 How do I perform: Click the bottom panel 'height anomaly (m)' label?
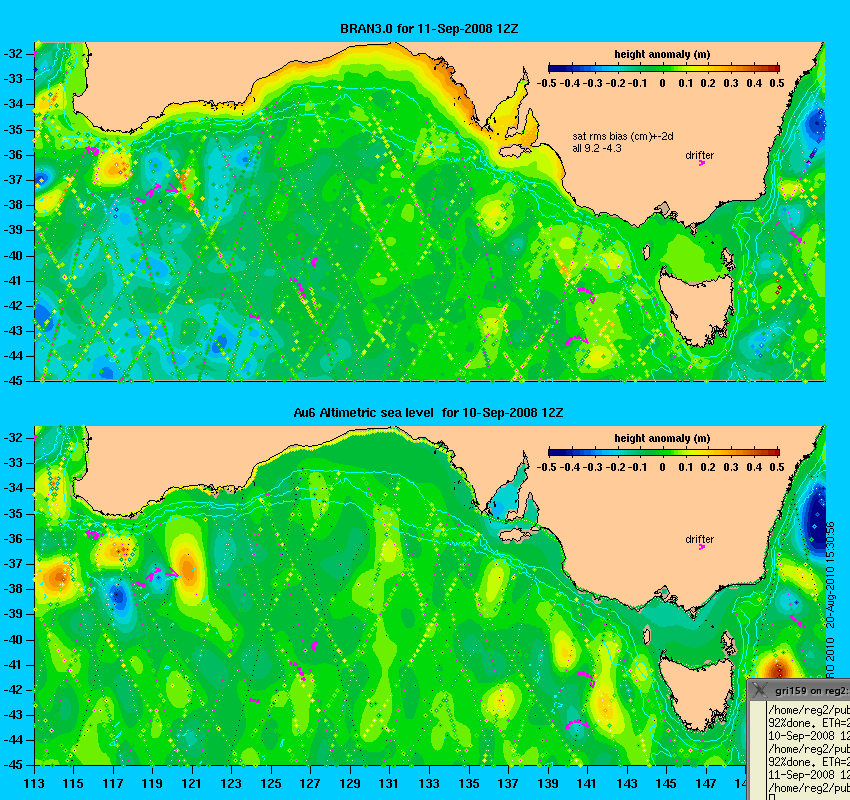[662, 438]
